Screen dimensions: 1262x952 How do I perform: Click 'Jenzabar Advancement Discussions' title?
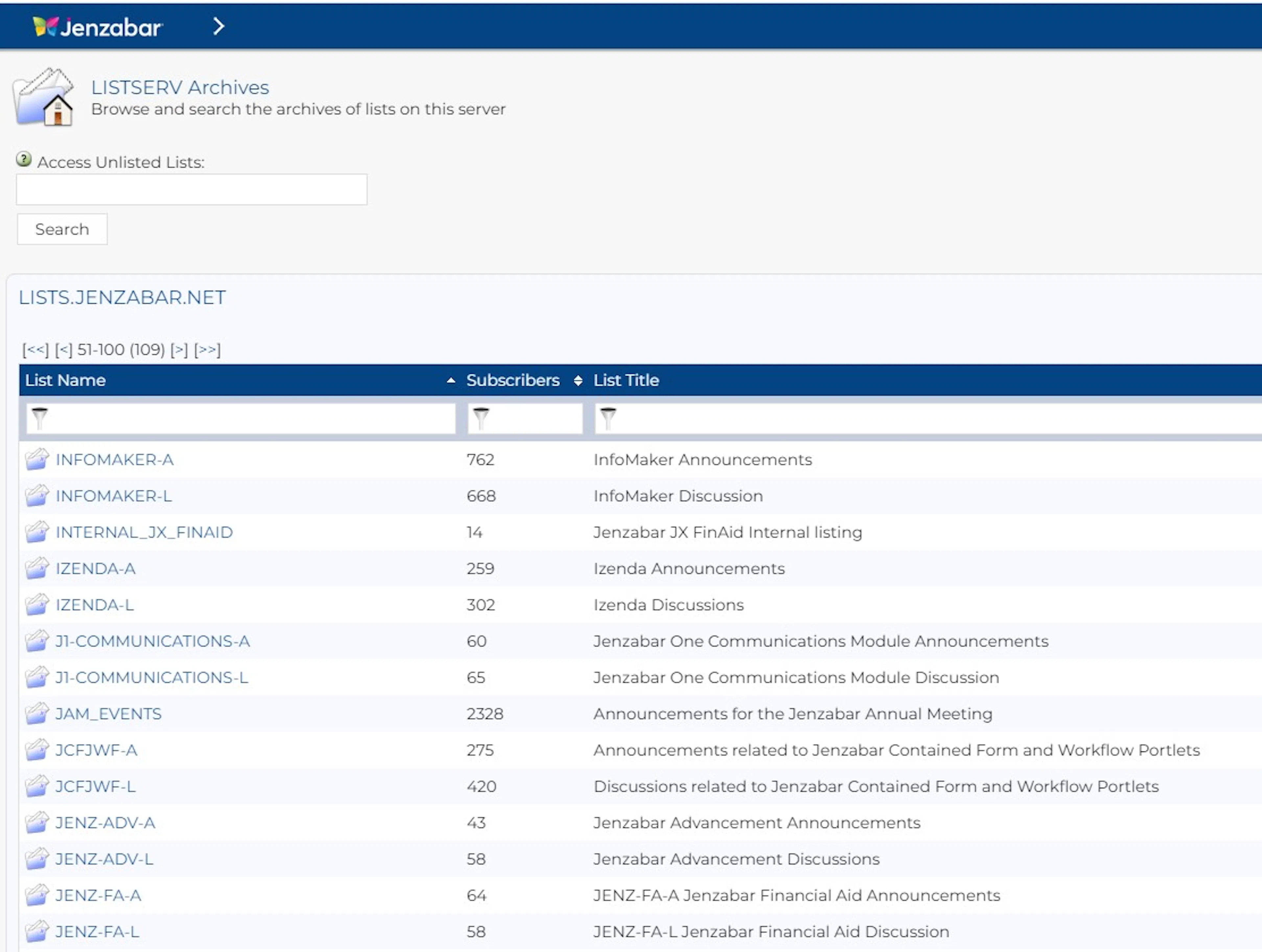pyautogui.click(x=736, y=860)
